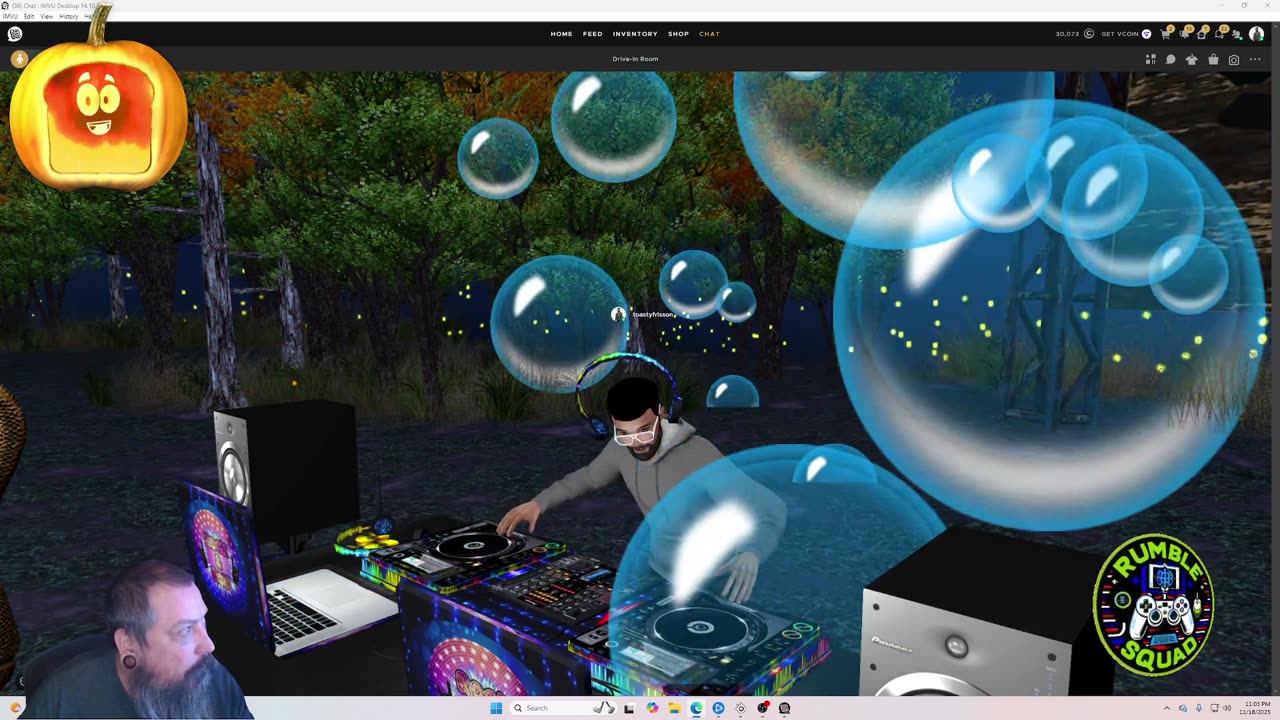Open Microsoft Edge from the taskbar
The height and width of the screenshot is (720, 1280).
(x=696, y=708)
